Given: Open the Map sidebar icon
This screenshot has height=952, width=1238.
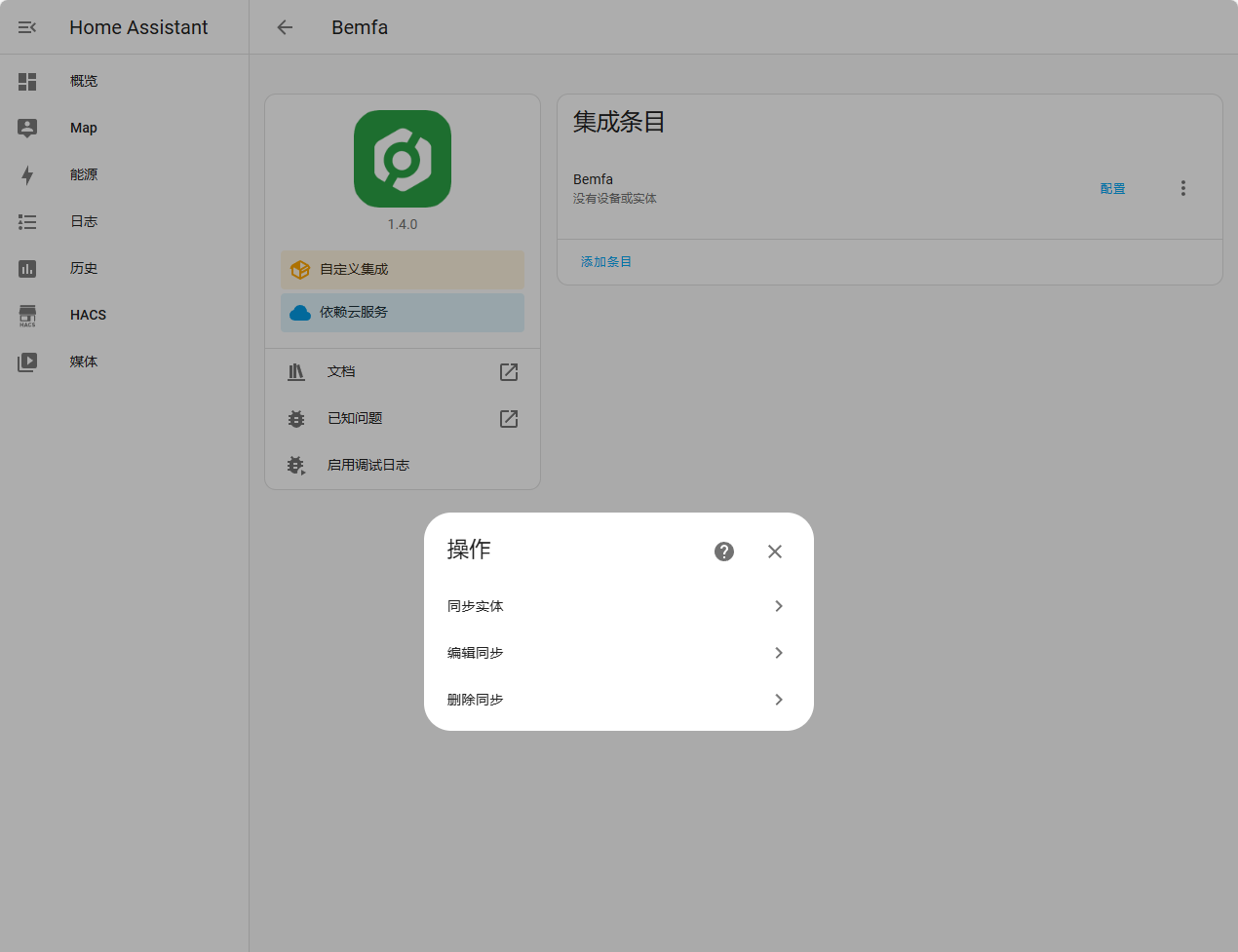Looking at the screenshot, I should click(x=27, y=128).
